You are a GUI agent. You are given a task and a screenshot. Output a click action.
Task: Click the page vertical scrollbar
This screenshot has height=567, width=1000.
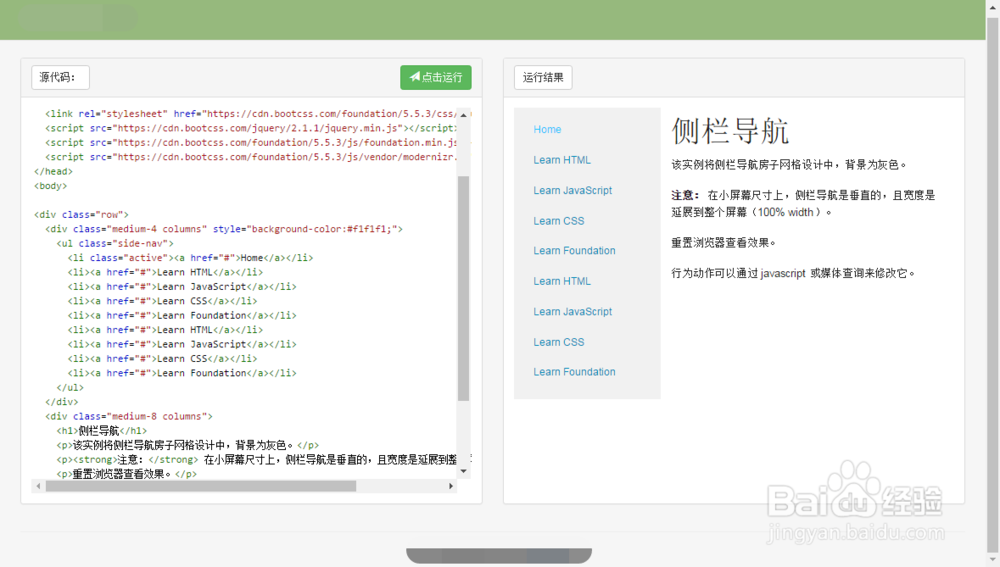(x=993, y=283)
